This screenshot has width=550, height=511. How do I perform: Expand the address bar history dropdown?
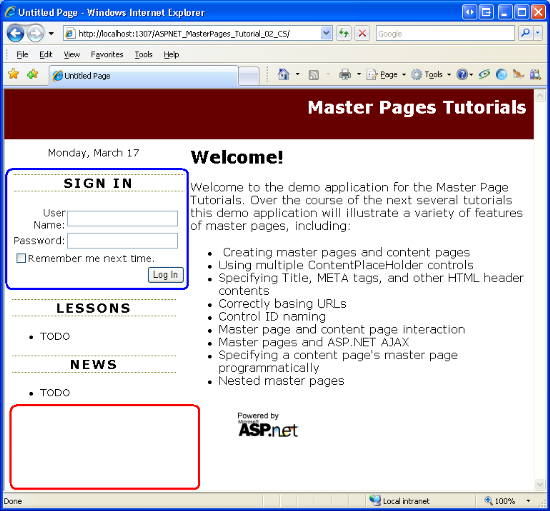coord(326,34)
